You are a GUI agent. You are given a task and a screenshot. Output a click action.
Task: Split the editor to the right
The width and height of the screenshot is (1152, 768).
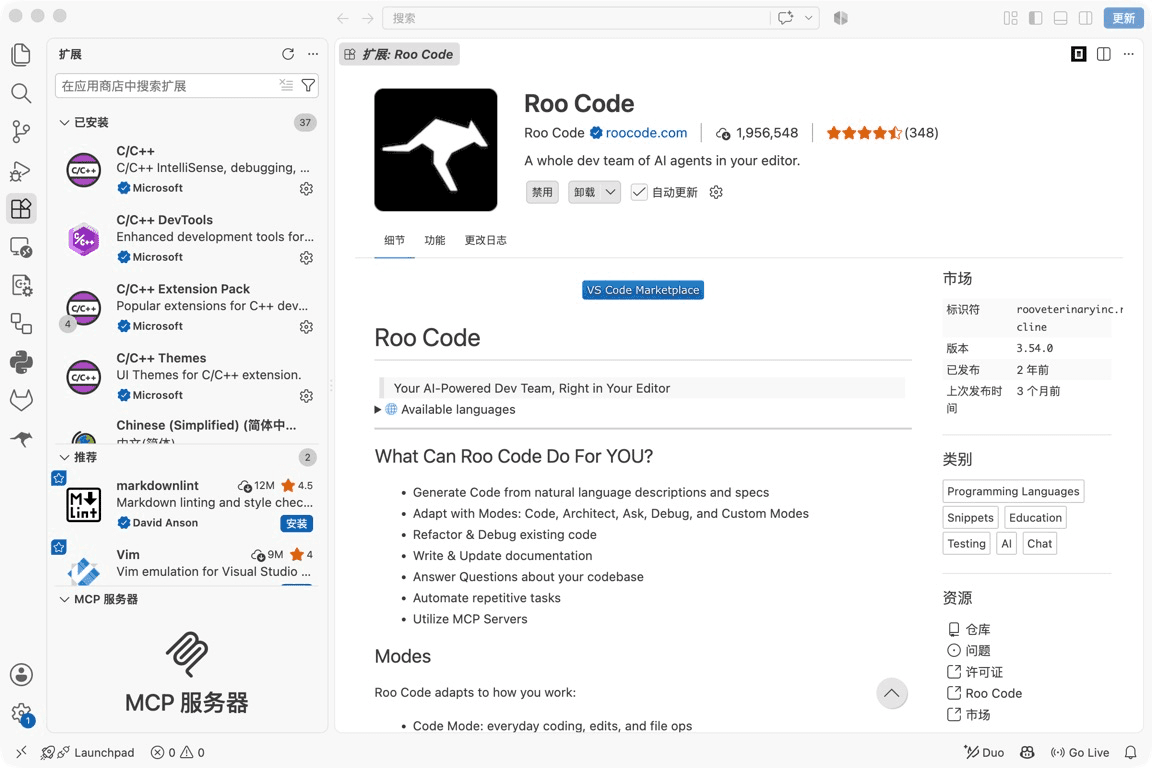tap(1104, 54)
